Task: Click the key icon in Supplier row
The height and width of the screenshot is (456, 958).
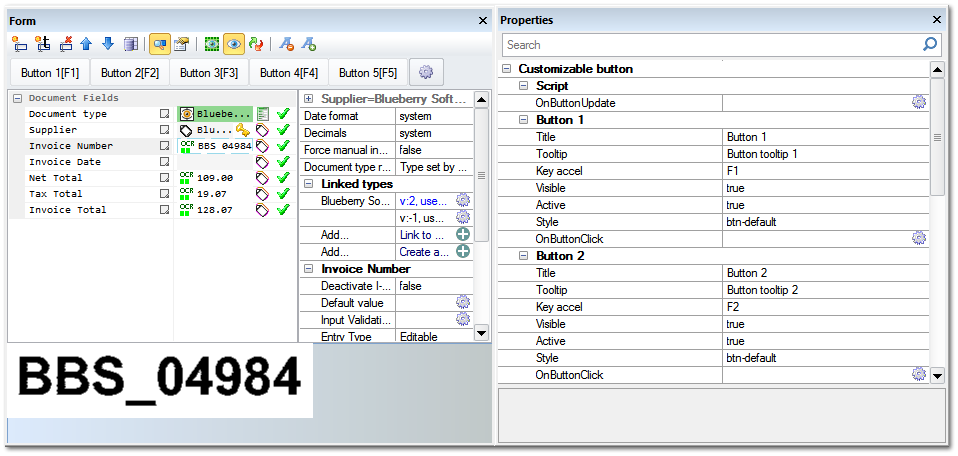Action: click(243, 130)
